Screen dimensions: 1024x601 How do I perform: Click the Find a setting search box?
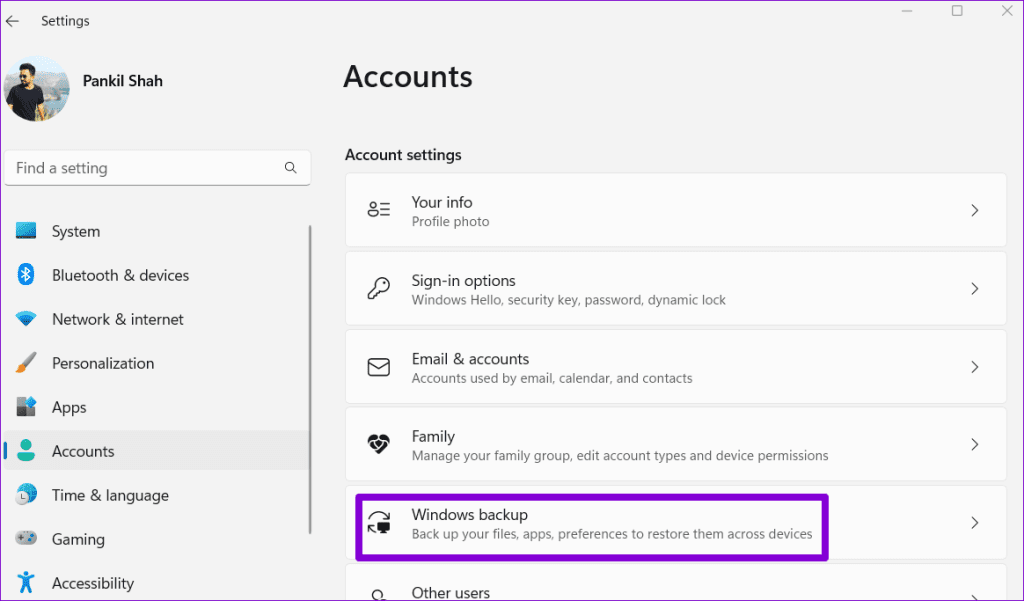coord(157,168)
